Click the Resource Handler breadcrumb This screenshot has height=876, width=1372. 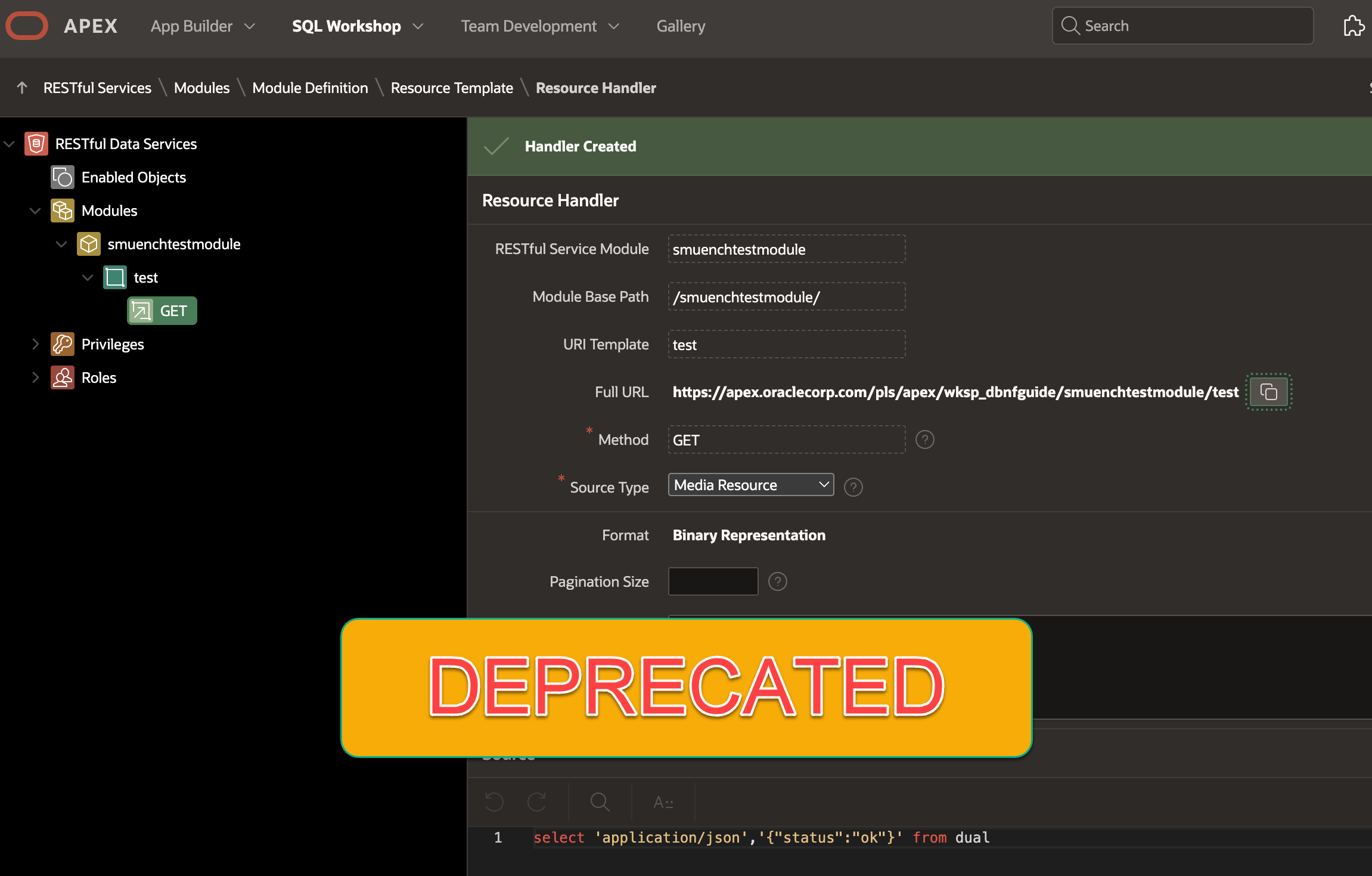[595, 88]
